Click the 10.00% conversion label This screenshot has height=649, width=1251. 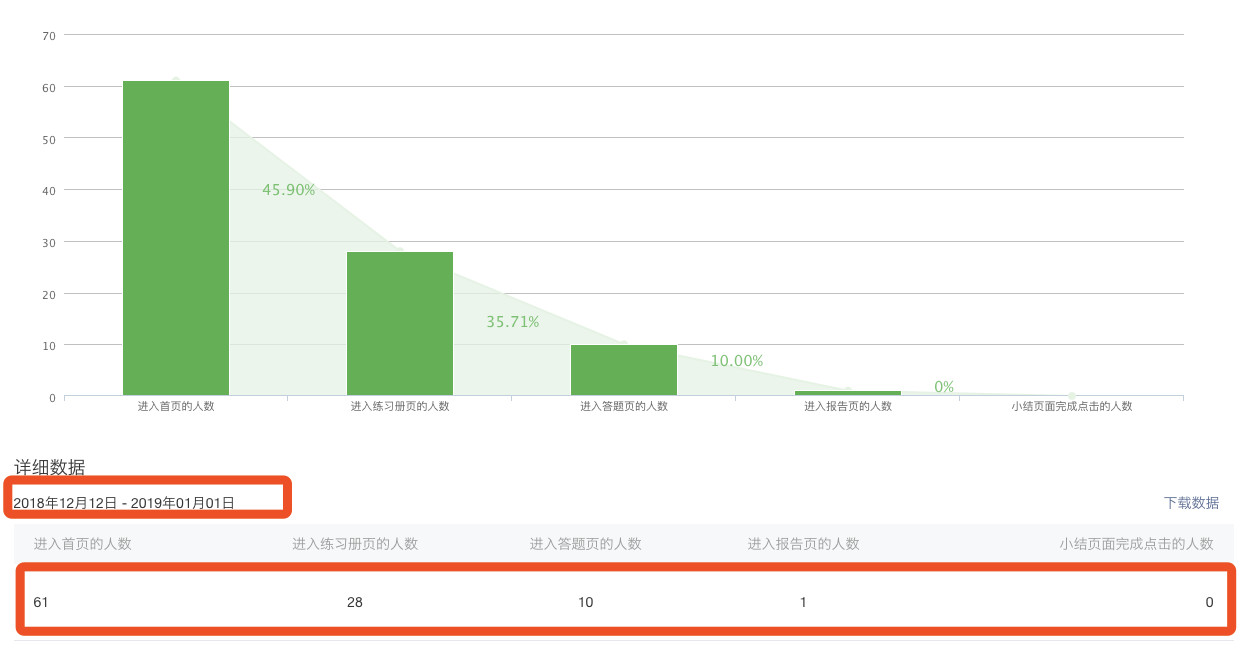coord(737,361)
